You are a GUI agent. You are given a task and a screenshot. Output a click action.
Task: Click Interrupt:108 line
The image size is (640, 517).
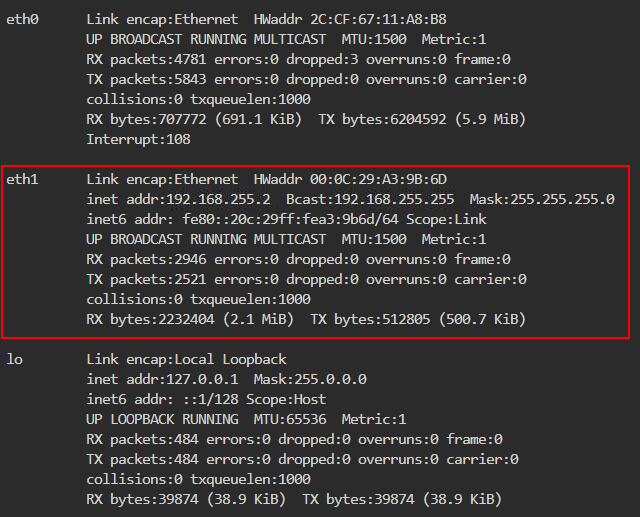(138, 139)
